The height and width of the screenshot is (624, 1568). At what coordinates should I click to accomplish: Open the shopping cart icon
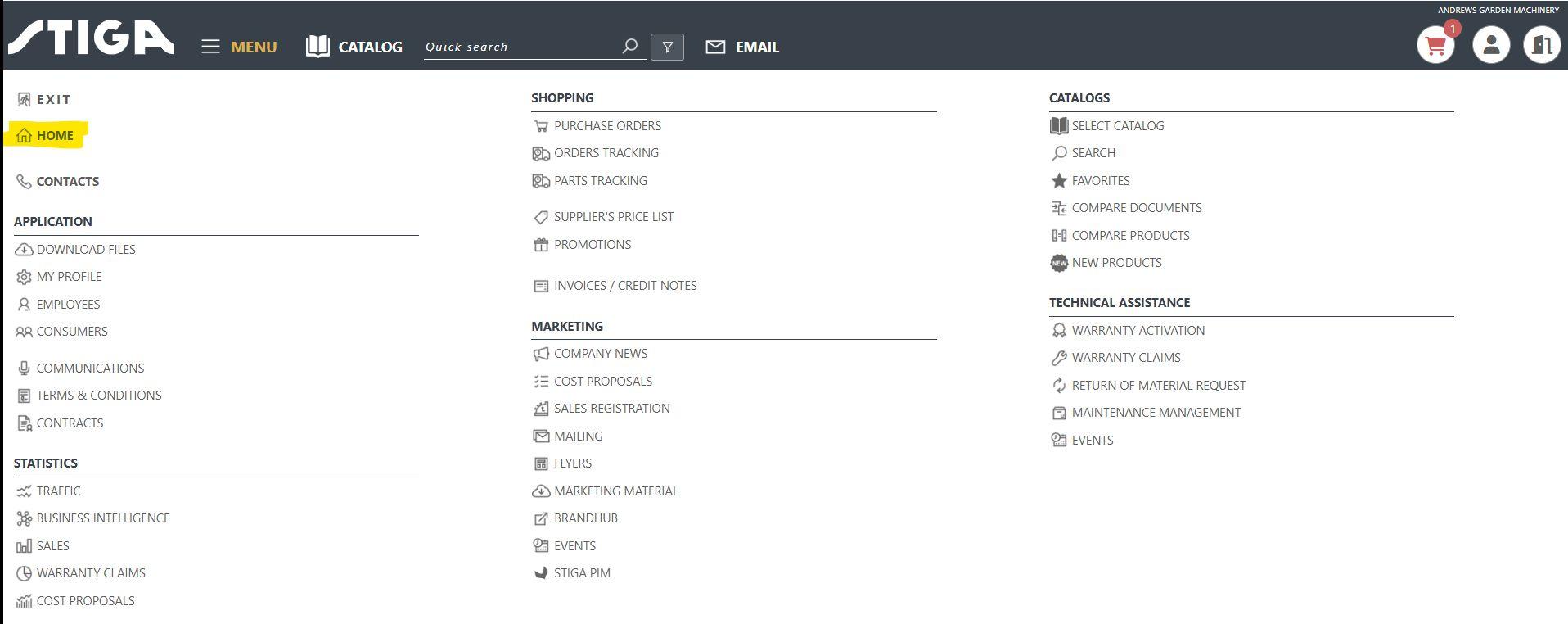point(1435,45)
